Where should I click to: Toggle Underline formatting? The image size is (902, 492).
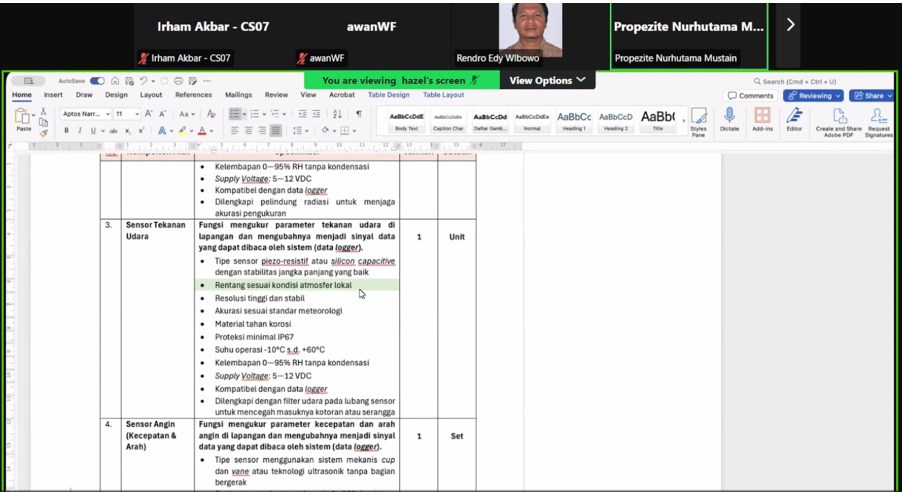pyautogui.click(x=93, y=131)
